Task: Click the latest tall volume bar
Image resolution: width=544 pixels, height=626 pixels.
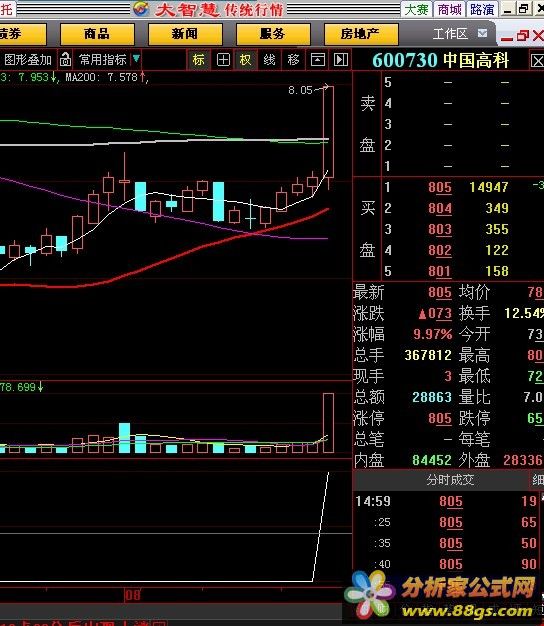Action: click(328, 423)
